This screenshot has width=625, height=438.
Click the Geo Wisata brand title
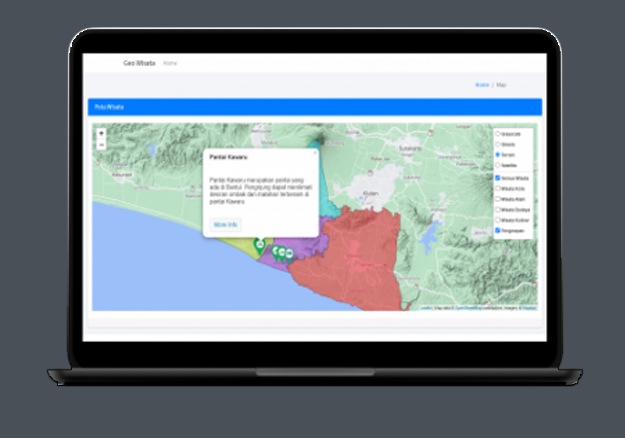(x=139, y=63)
